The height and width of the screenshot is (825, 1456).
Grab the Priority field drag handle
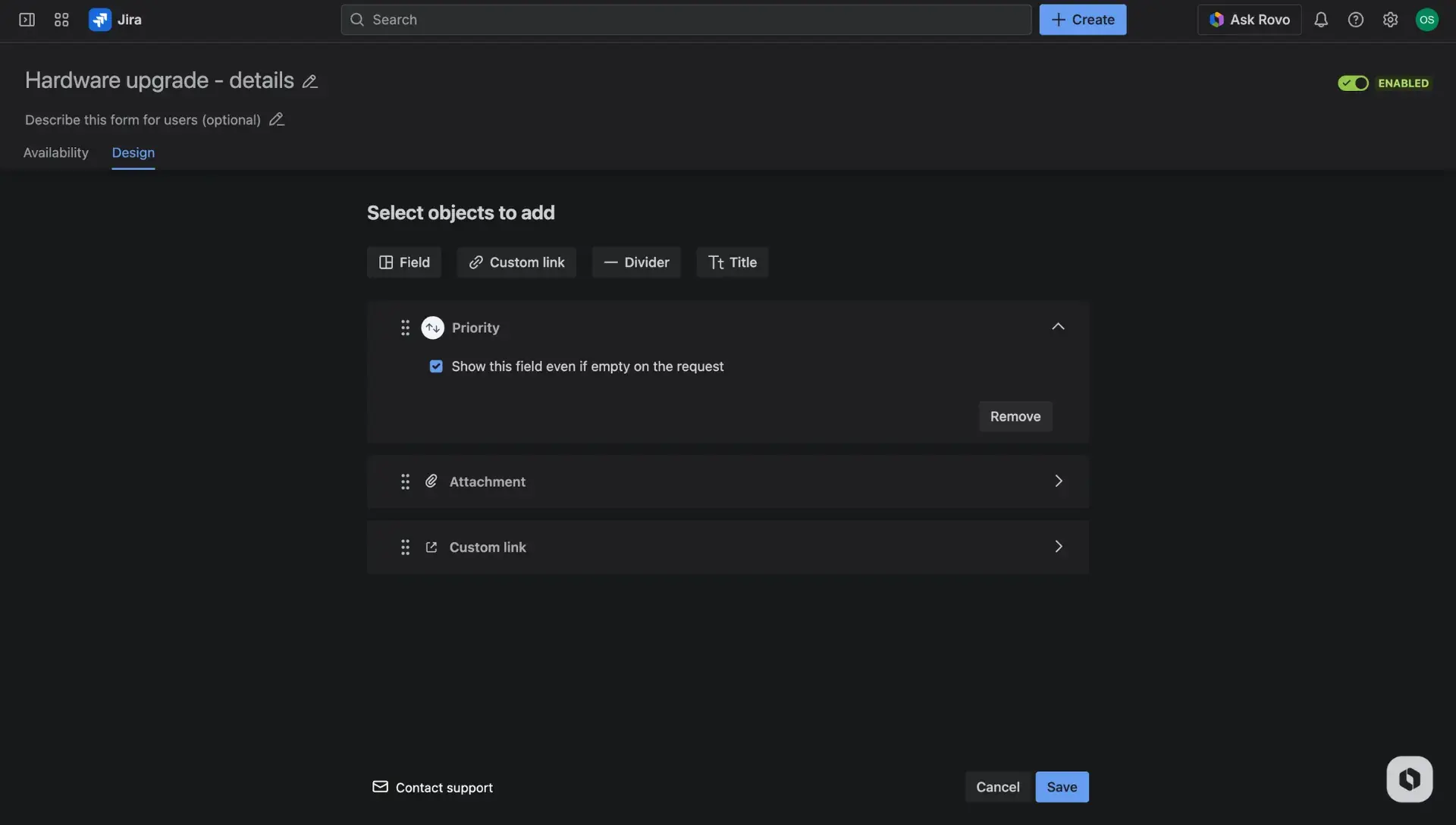coord(405,328)
